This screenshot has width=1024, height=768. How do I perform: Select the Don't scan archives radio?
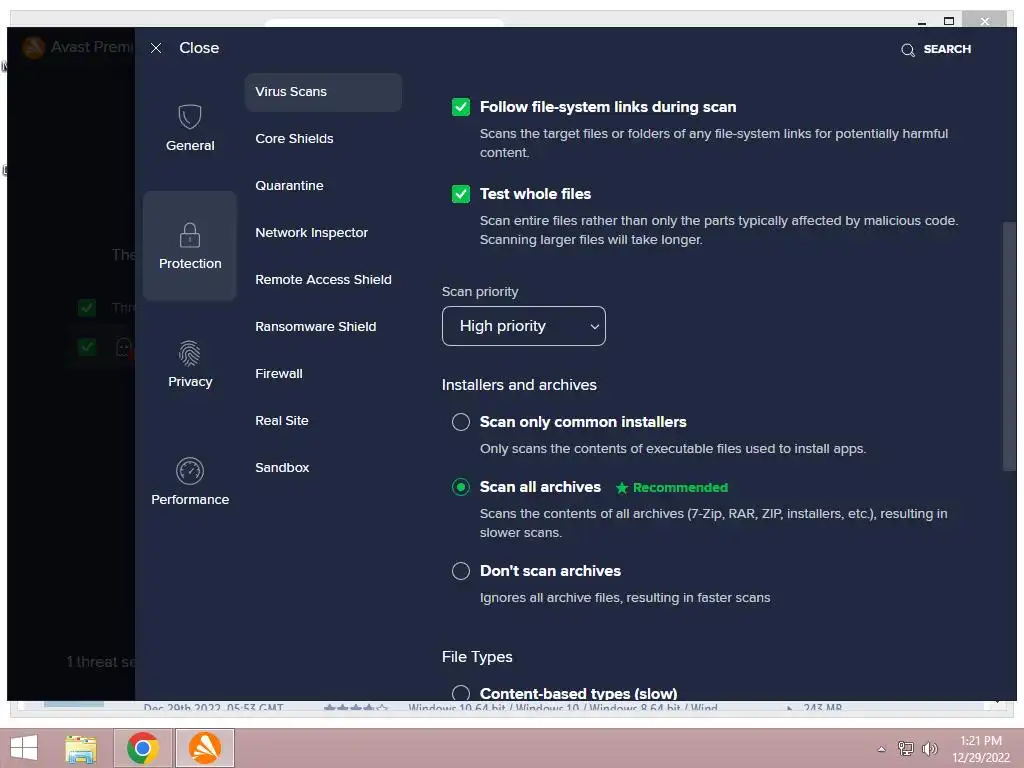pos(461,571)
